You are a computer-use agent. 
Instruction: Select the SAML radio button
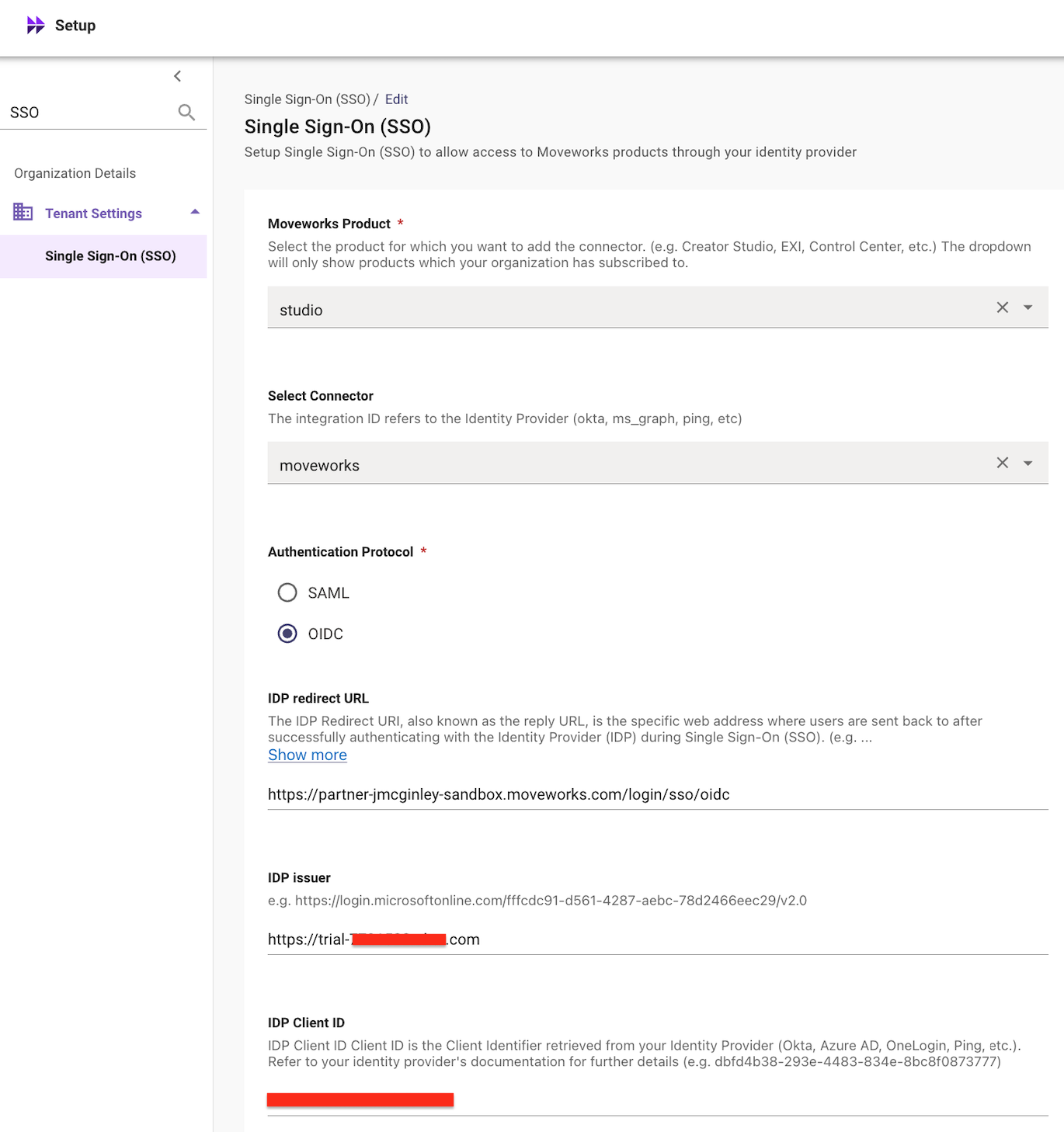(287, 593)
